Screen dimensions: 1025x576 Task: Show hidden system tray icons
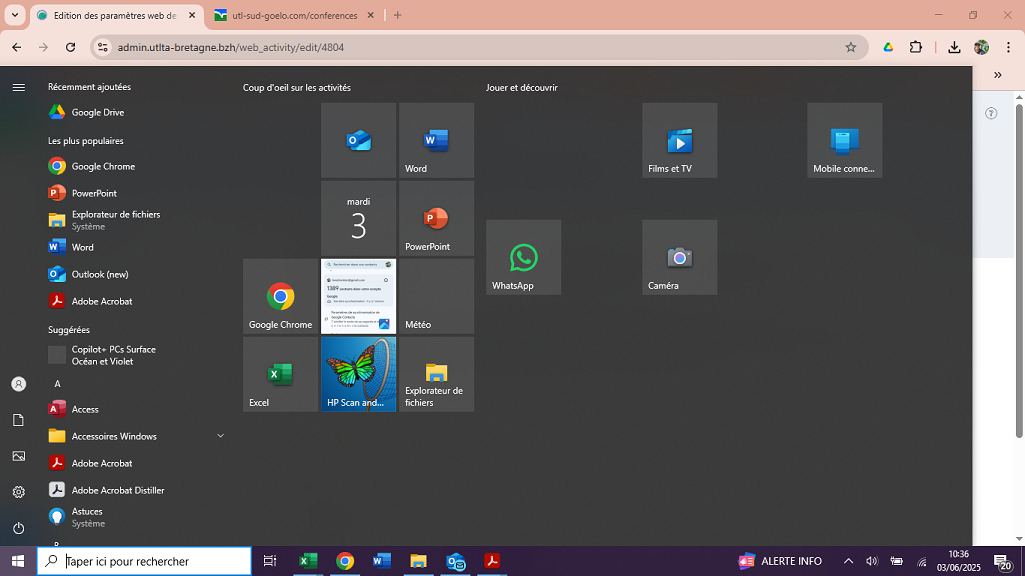coord(848,561)
